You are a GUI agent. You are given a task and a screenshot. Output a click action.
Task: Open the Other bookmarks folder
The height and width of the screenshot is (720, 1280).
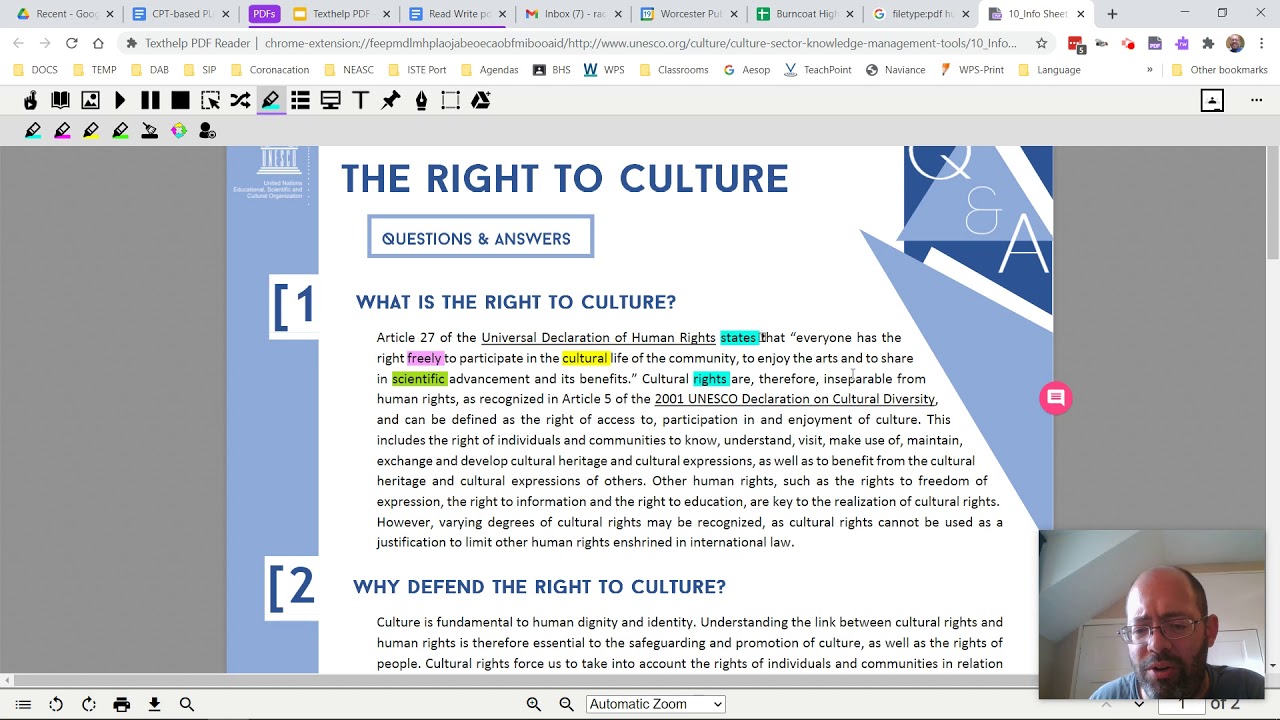tap(1219, 70)
